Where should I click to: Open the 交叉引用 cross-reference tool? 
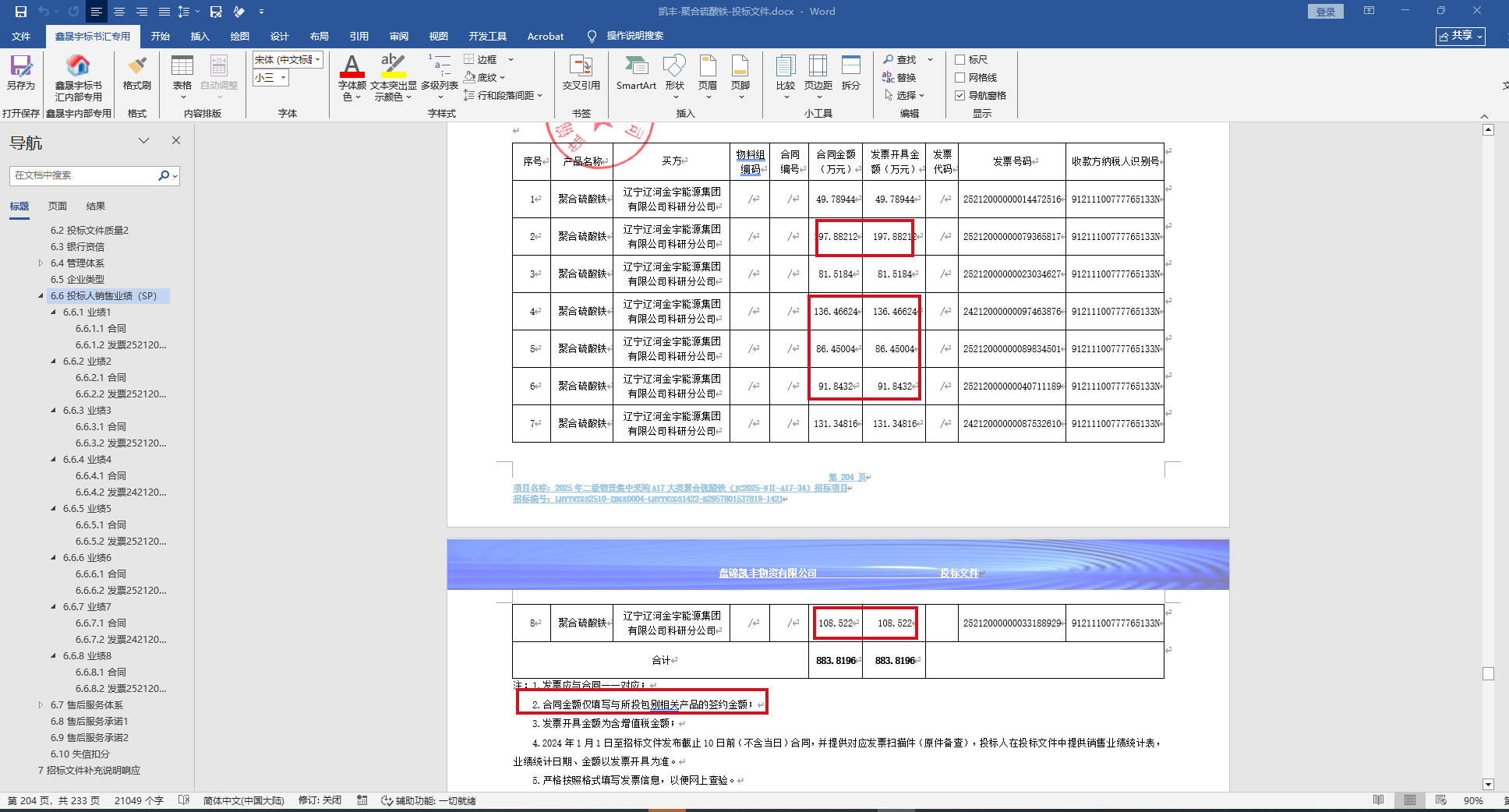click(581, 70)
